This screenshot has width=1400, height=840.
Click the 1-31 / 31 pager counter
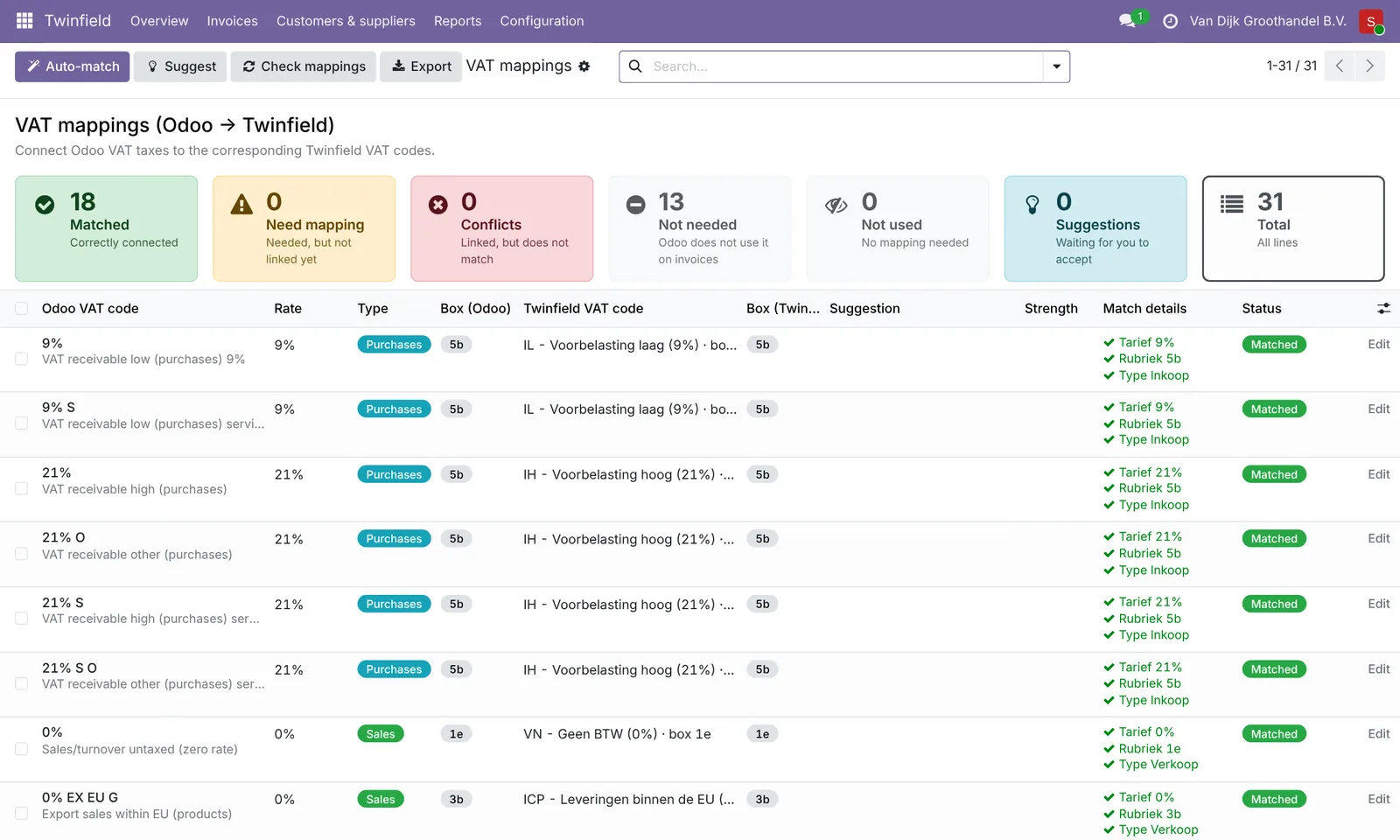(x=1291, y=66)
